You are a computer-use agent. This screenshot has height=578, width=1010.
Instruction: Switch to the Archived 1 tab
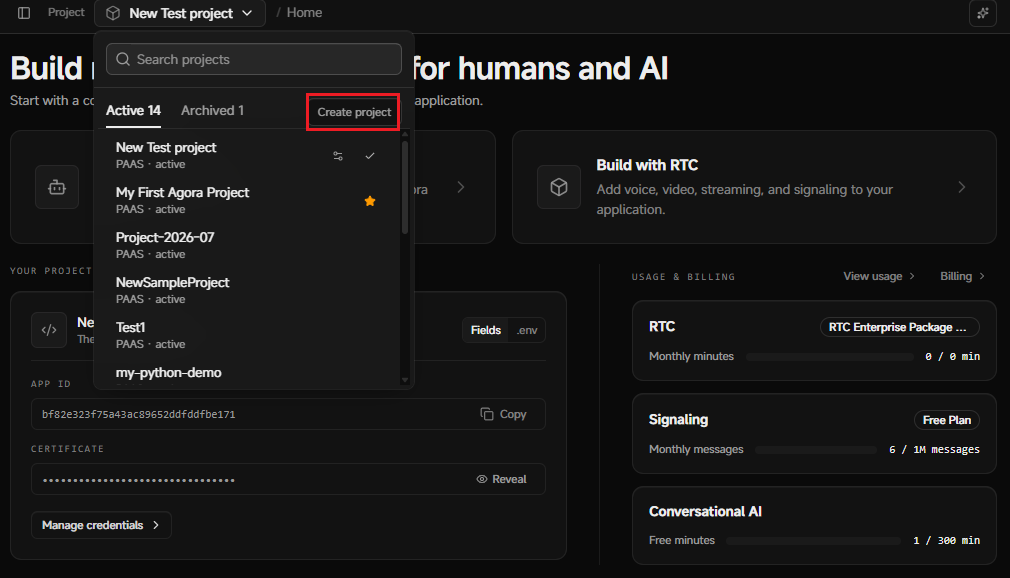[x=213, y=111]
